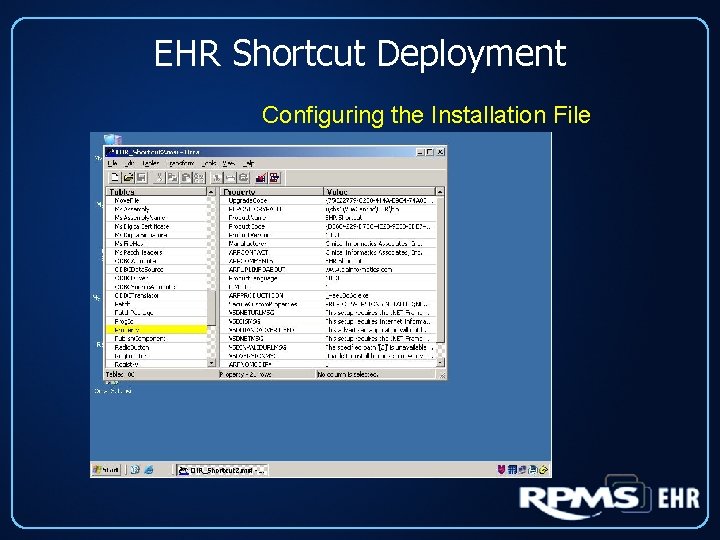Select the ARPPRODUCTICON property row
Viewport: 720px width, 540px height.
coord(328,296)
